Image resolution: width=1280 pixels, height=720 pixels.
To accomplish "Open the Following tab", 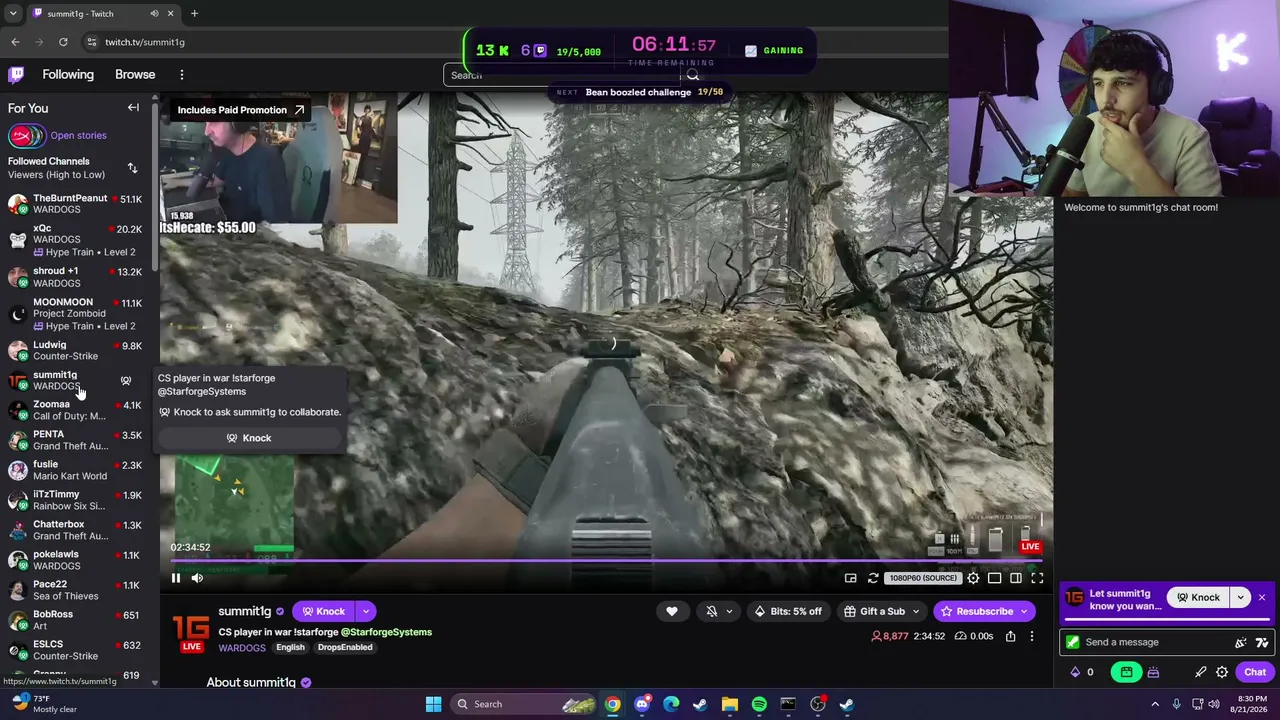I will pyautogui.click(x=68, y=74).
